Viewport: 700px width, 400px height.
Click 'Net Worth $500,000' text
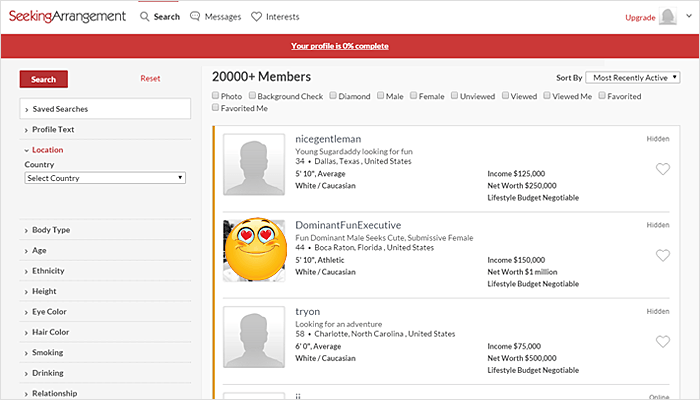pyautogui.click(x=522, y=358)
